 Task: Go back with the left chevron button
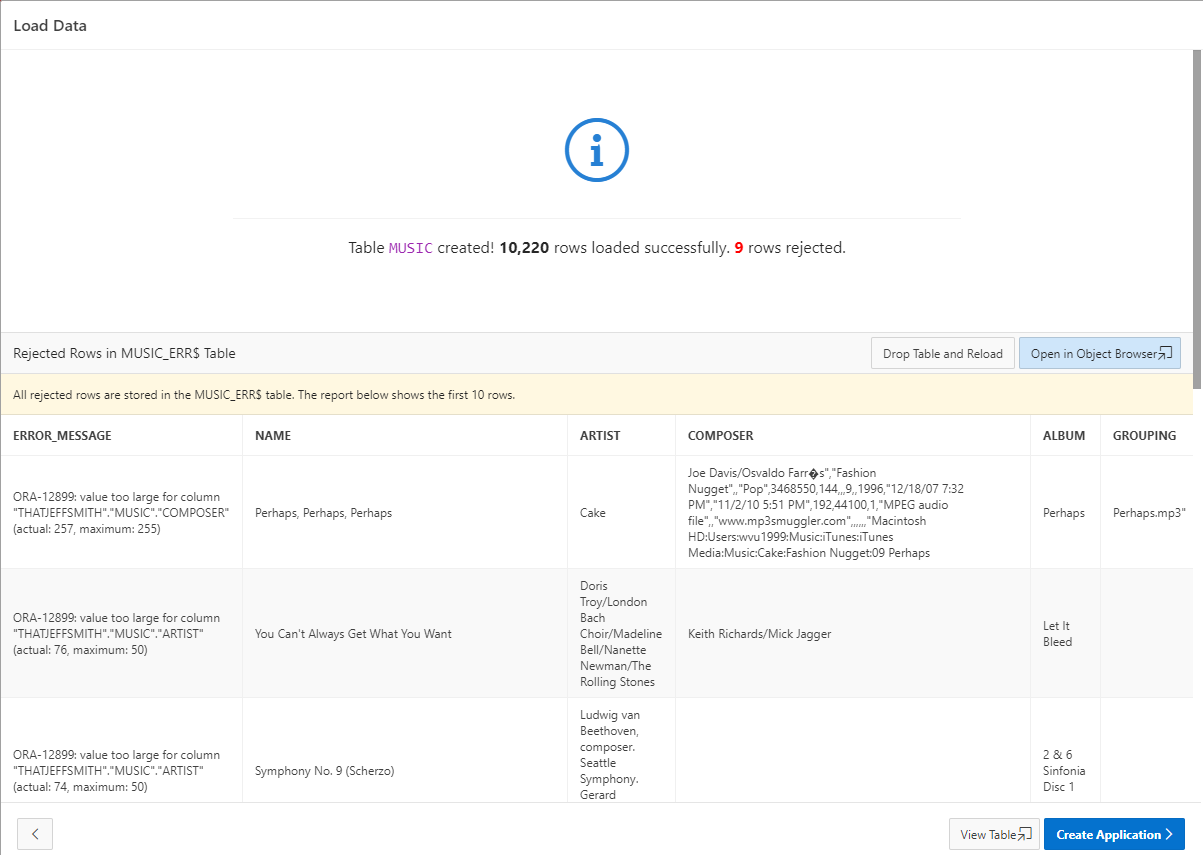coord(35,834)
